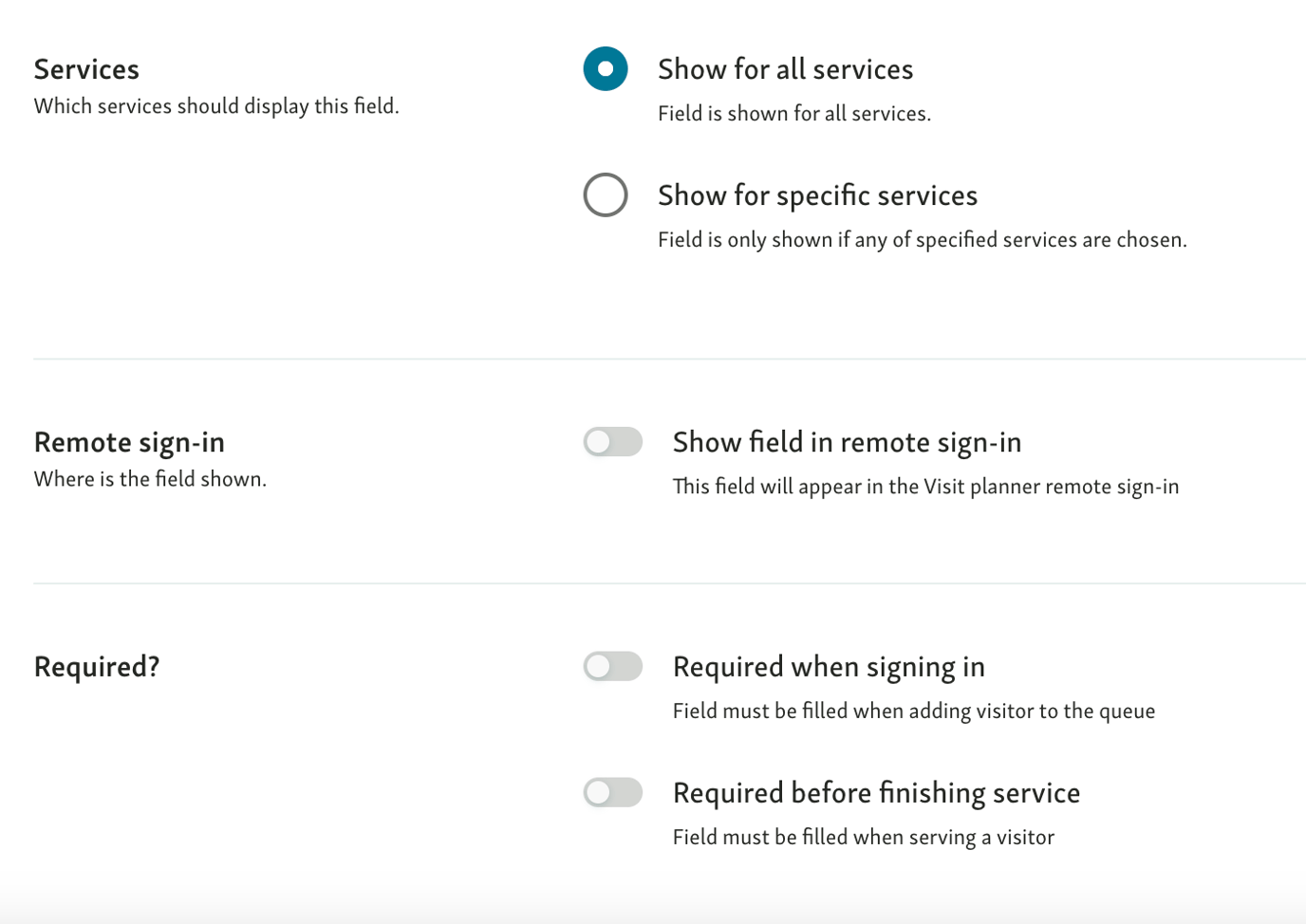Activate Required before finishing service toggle
This screenshot has width=1306, height=924.
click(612, 792)
